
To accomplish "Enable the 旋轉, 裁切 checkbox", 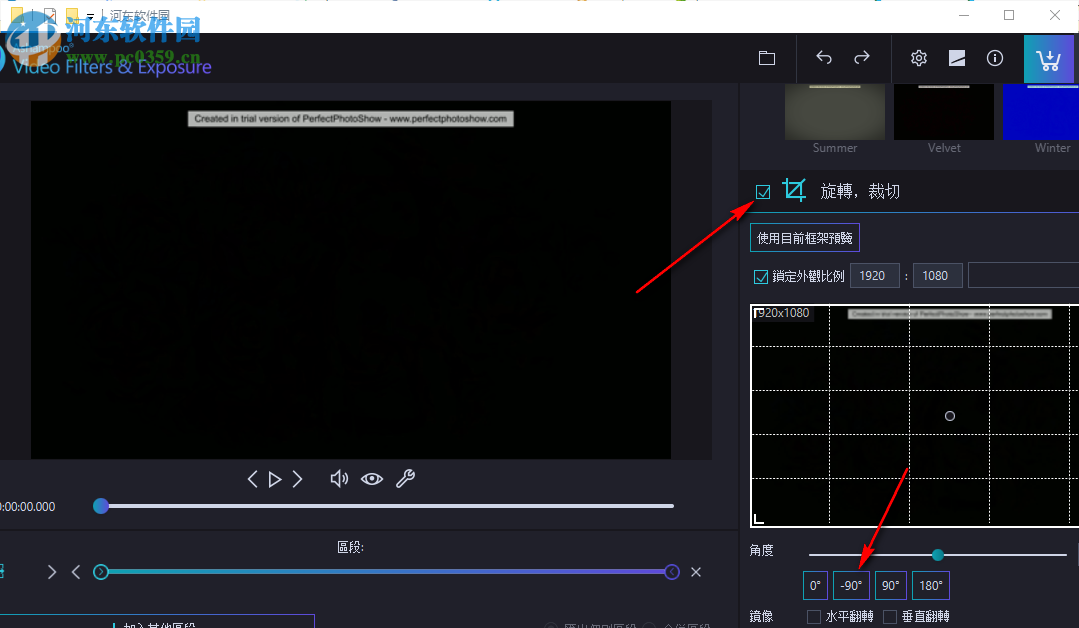I will pyautogui.click(x=763, y=190).
